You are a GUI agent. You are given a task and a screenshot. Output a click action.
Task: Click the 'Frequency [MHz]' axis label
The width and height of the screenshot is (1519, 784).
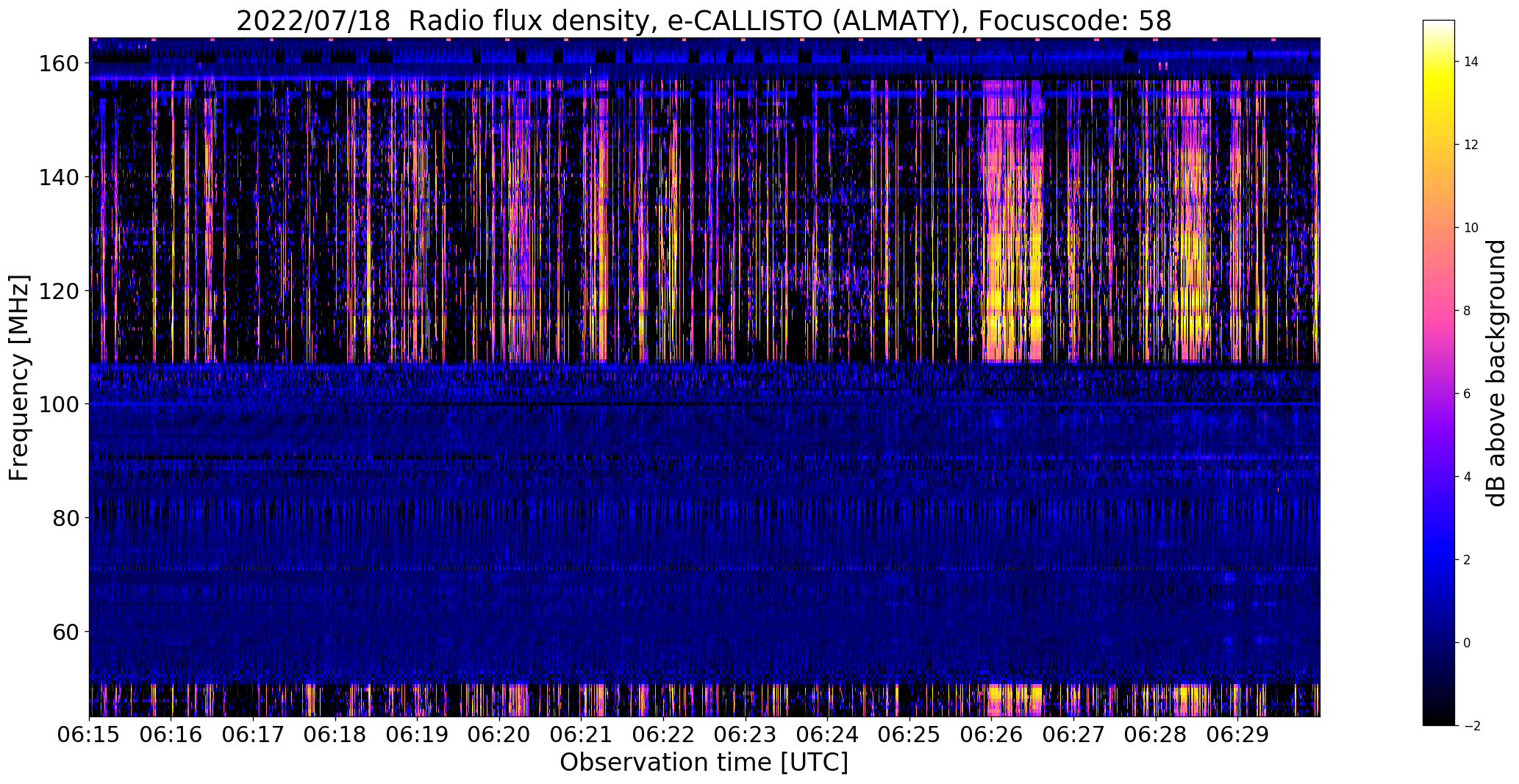point(19,378)
